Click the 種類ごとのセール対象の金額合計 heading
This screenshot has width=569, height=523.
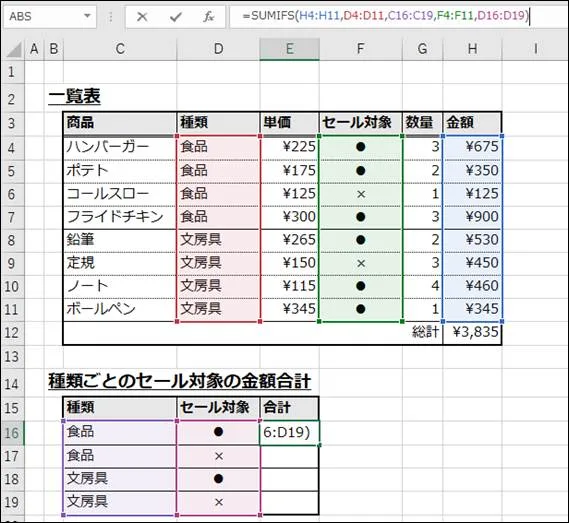180,382
